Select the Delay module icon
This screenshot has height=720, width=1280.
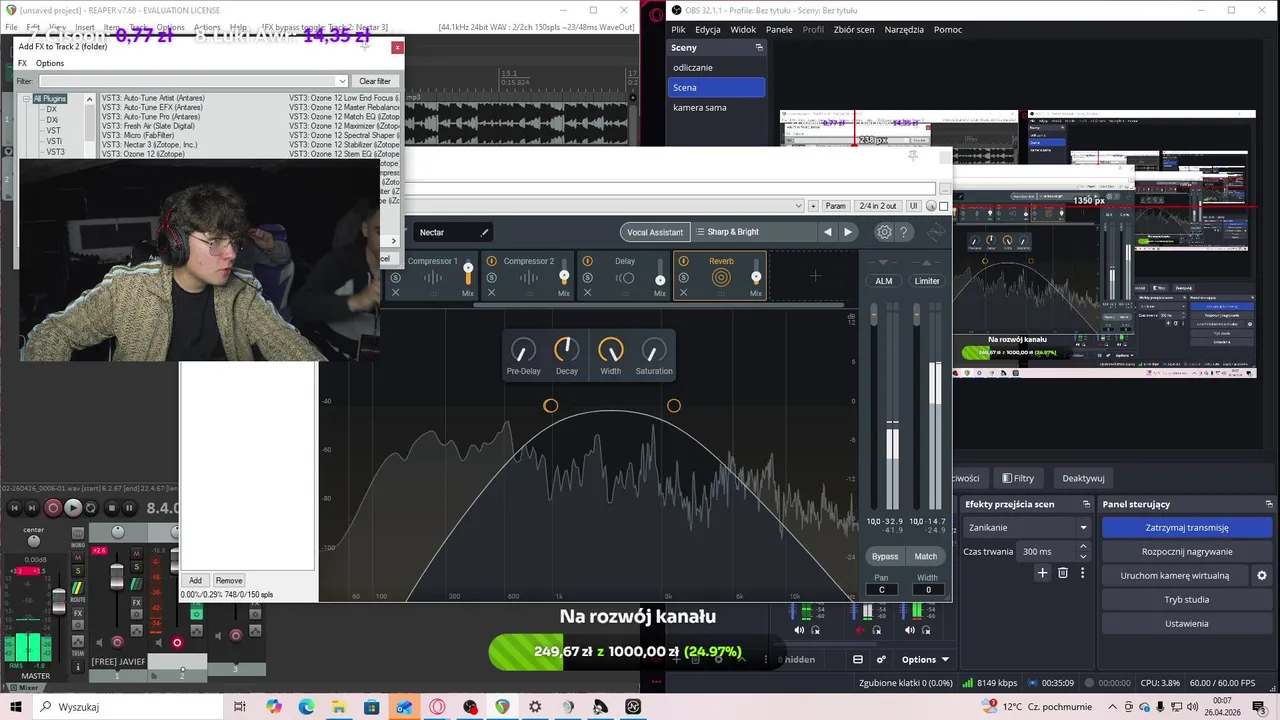point(625,278)
